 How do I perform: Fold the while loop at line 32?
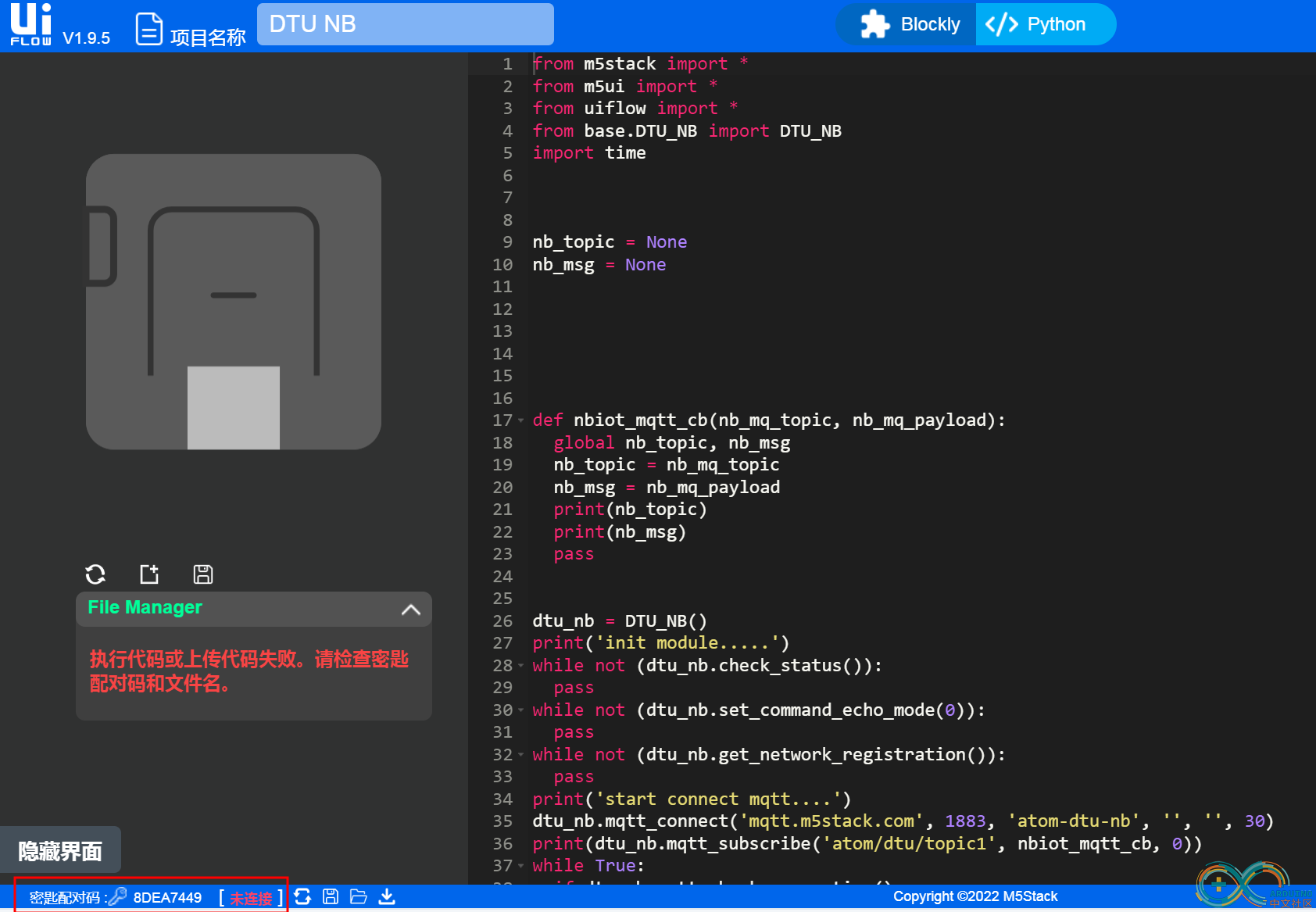point(521,755)
